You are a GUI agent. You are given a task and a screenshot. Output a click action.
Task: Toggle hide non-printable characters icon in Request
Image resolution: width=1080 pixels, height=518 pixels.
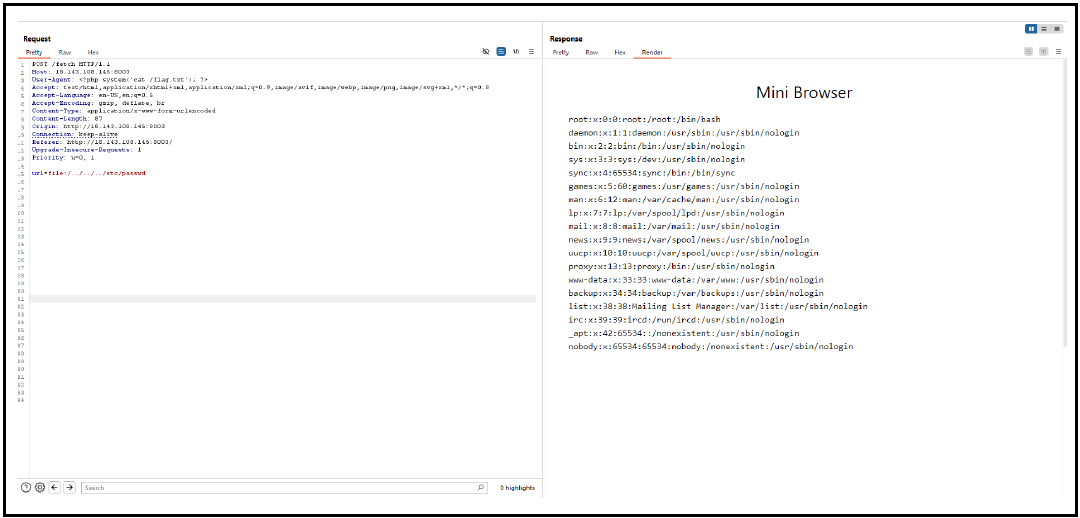pos(486,51)
